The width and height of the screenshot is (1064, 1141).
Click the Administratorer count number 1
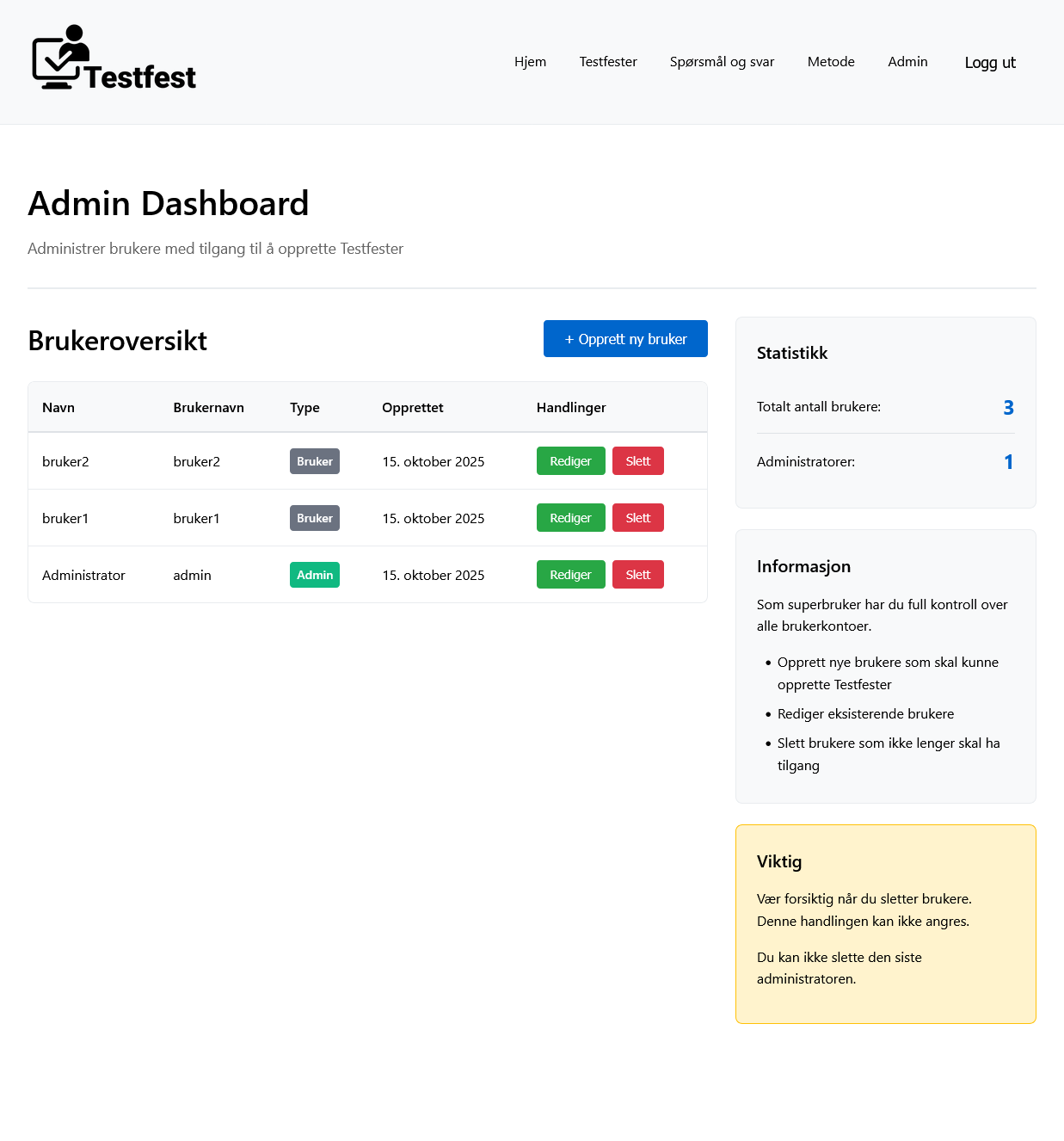1008,461
